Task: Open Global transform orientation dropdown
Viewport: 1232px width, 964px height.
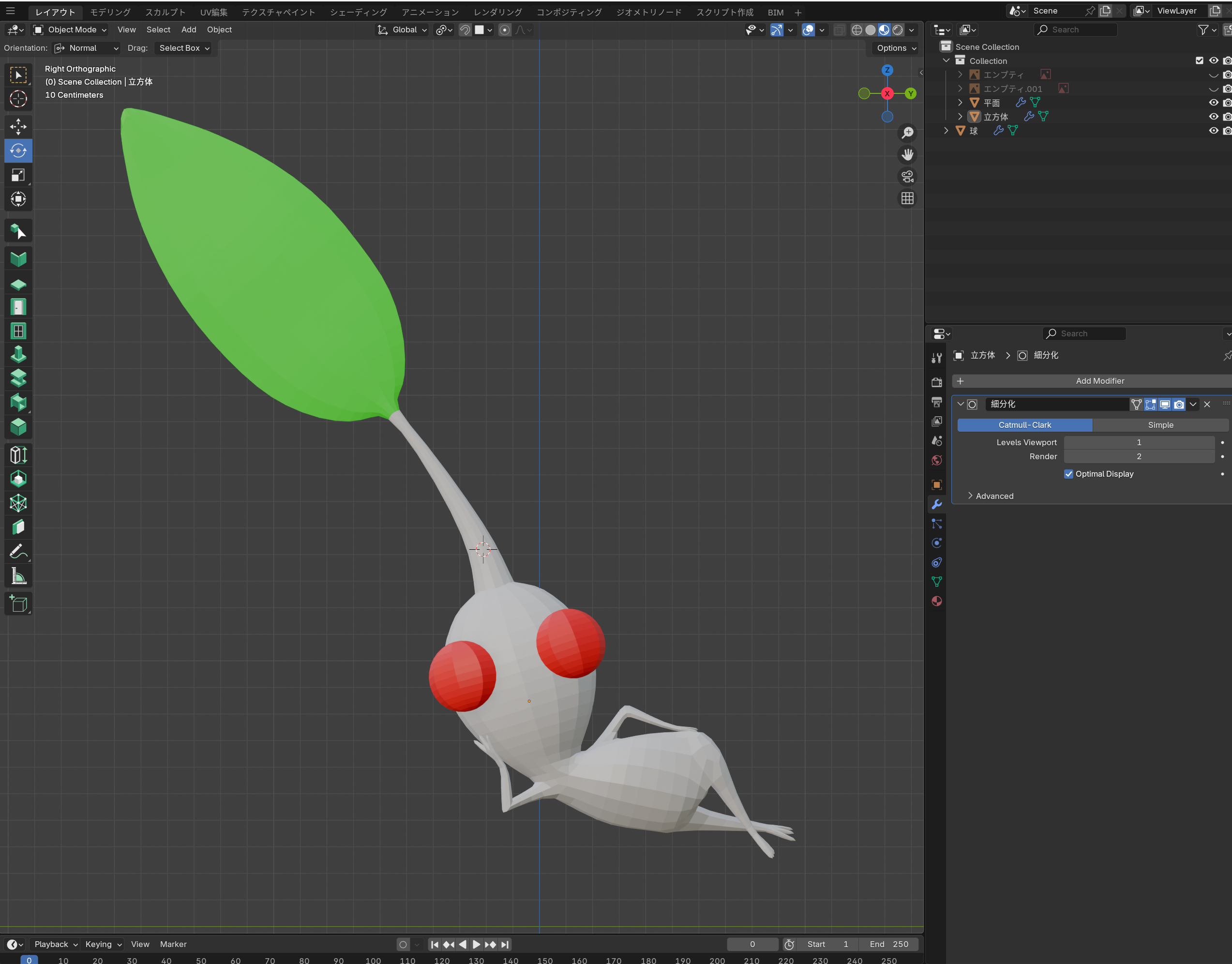Action: pos(402,30)
